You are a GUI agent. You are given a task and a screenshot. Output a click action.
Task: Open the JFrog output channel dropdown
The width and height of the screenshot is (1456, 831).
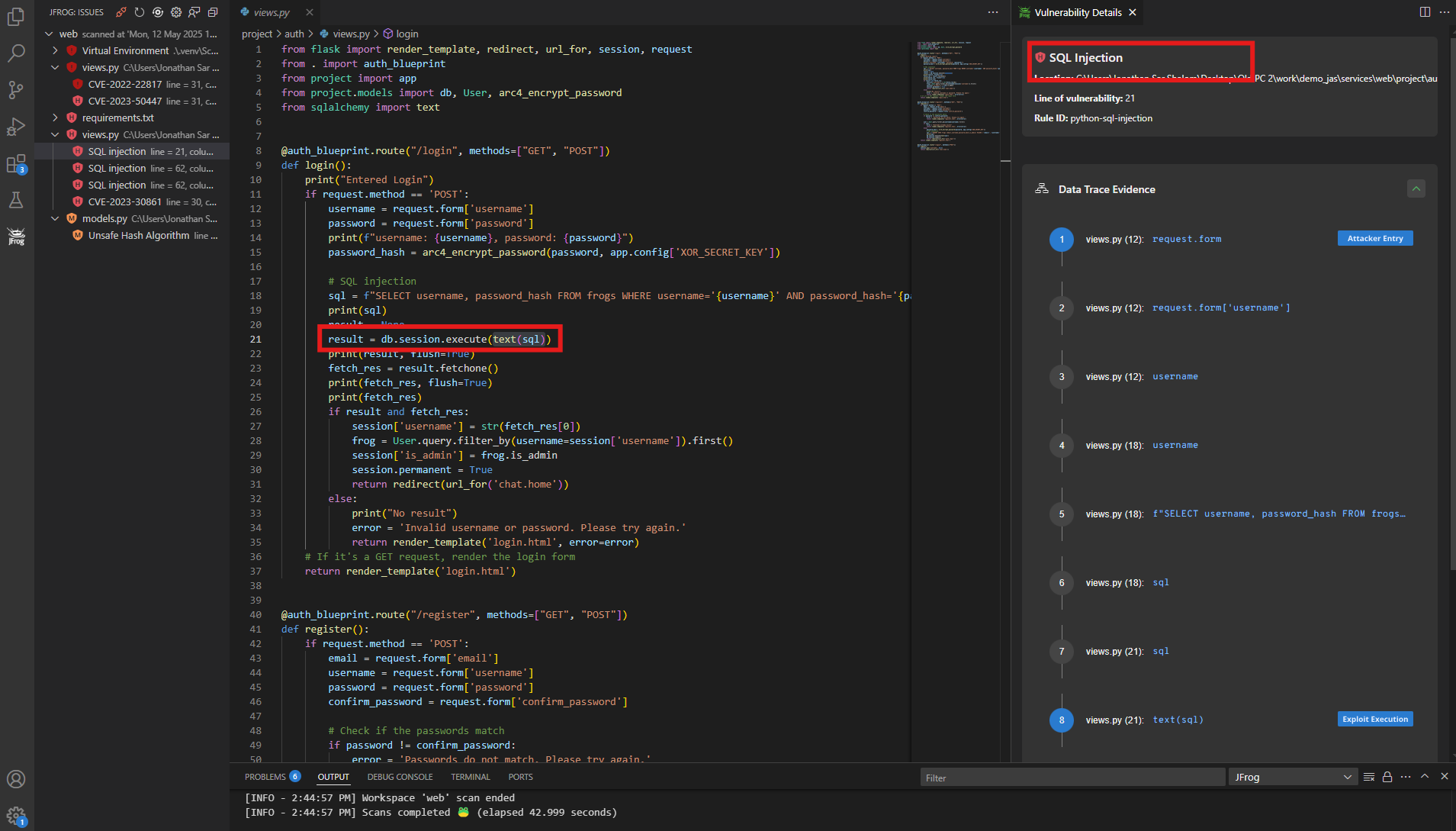[1293, 777]
